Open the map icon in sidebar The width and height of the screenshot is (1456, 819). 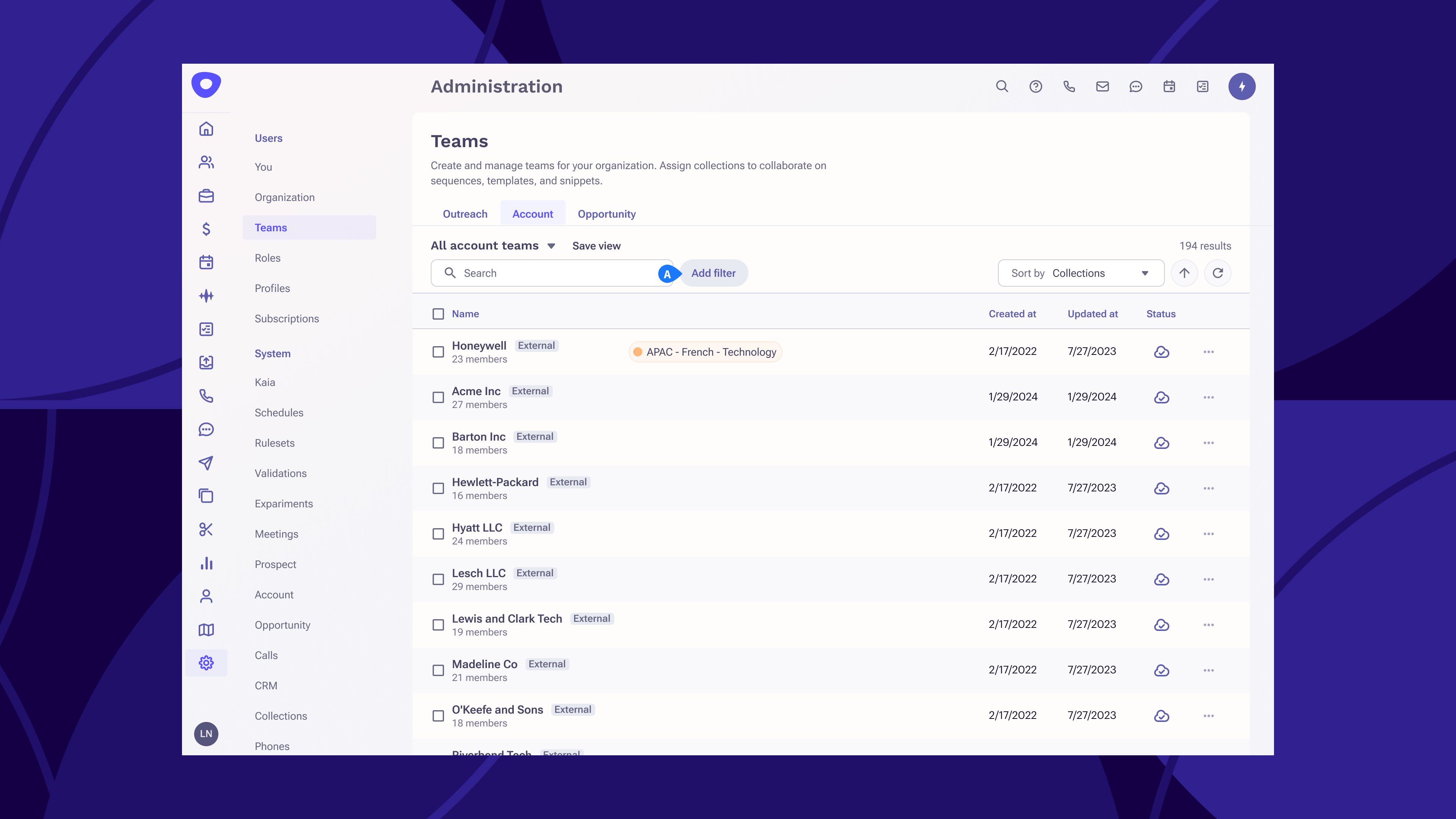pos(206,630)
